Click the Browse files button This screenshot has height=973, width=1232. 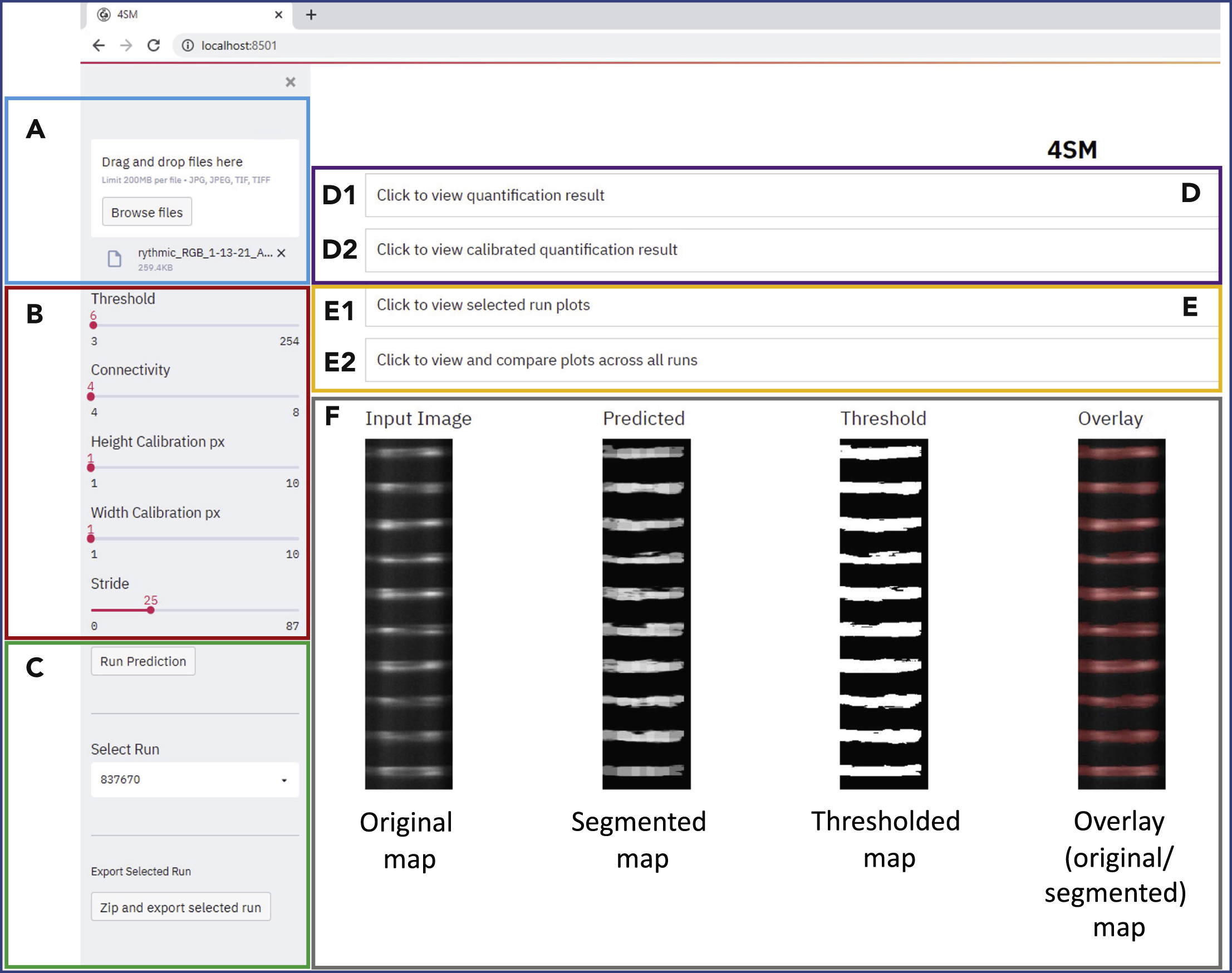click(x=147, y=213)
